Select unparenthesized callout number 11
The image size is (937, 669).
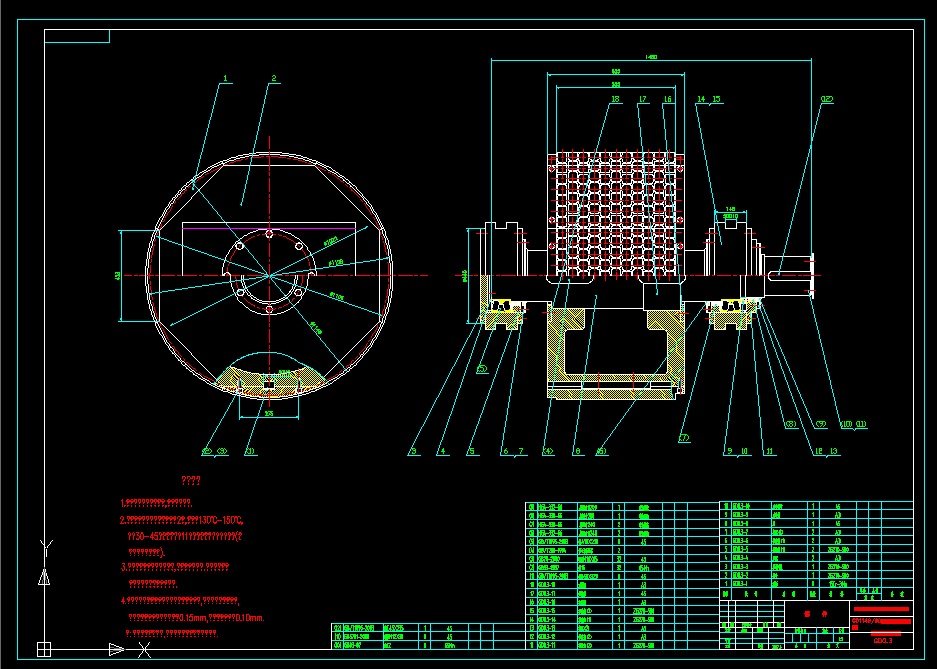769,452
